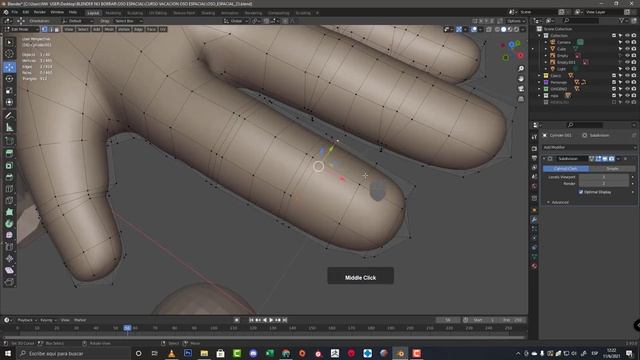Open the File menu
The image size is (640, 360).
[15, 12]
